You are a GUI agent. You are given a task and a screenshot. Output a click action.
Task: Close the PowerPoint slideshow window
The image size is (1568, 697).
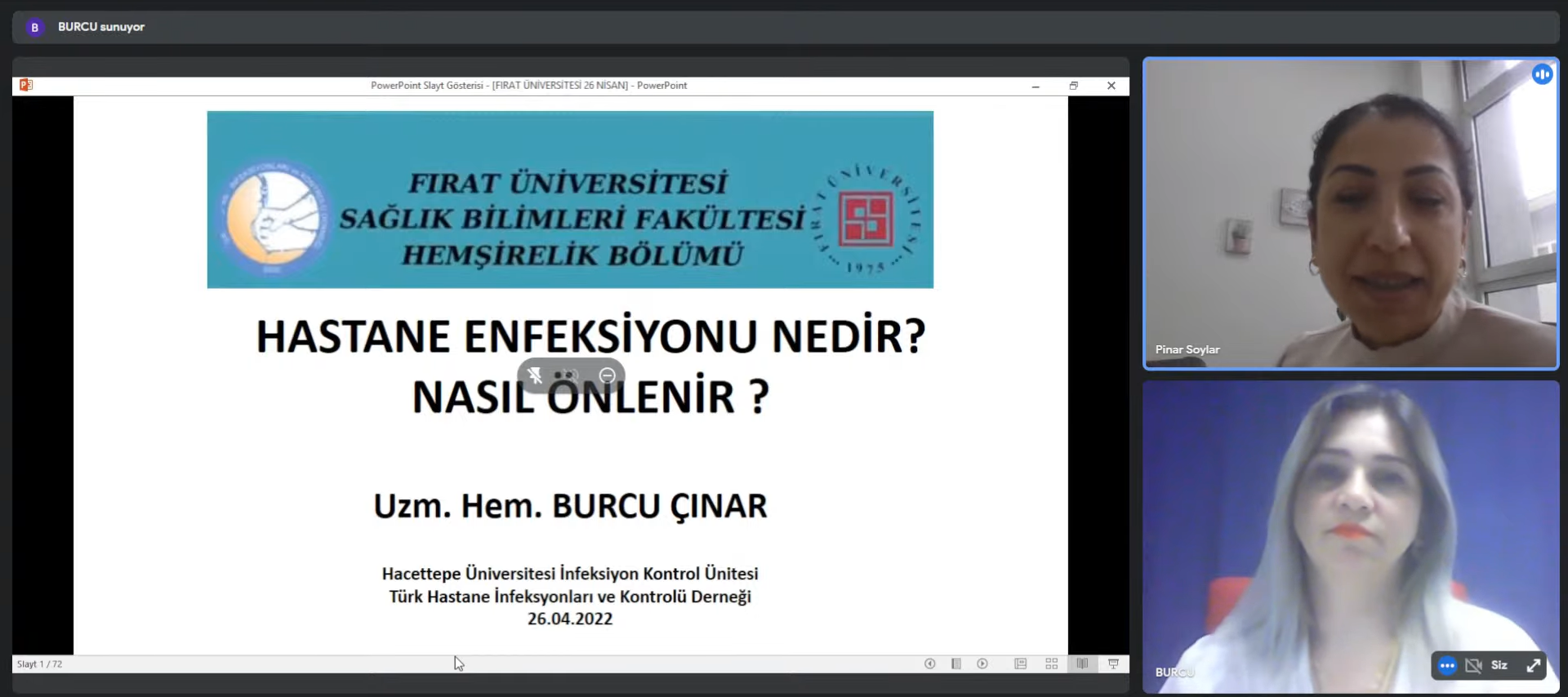tap(1111, 86)
